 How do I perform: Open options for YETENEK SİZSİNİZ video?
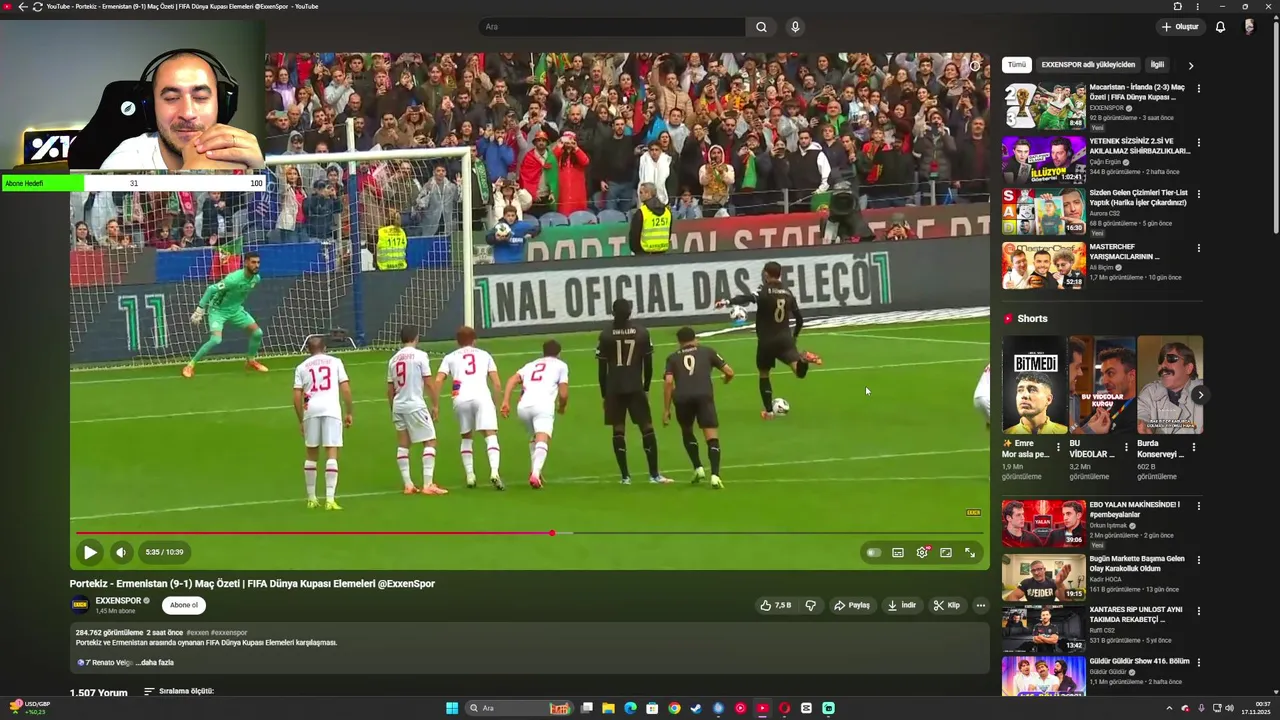pos(1198,142)
